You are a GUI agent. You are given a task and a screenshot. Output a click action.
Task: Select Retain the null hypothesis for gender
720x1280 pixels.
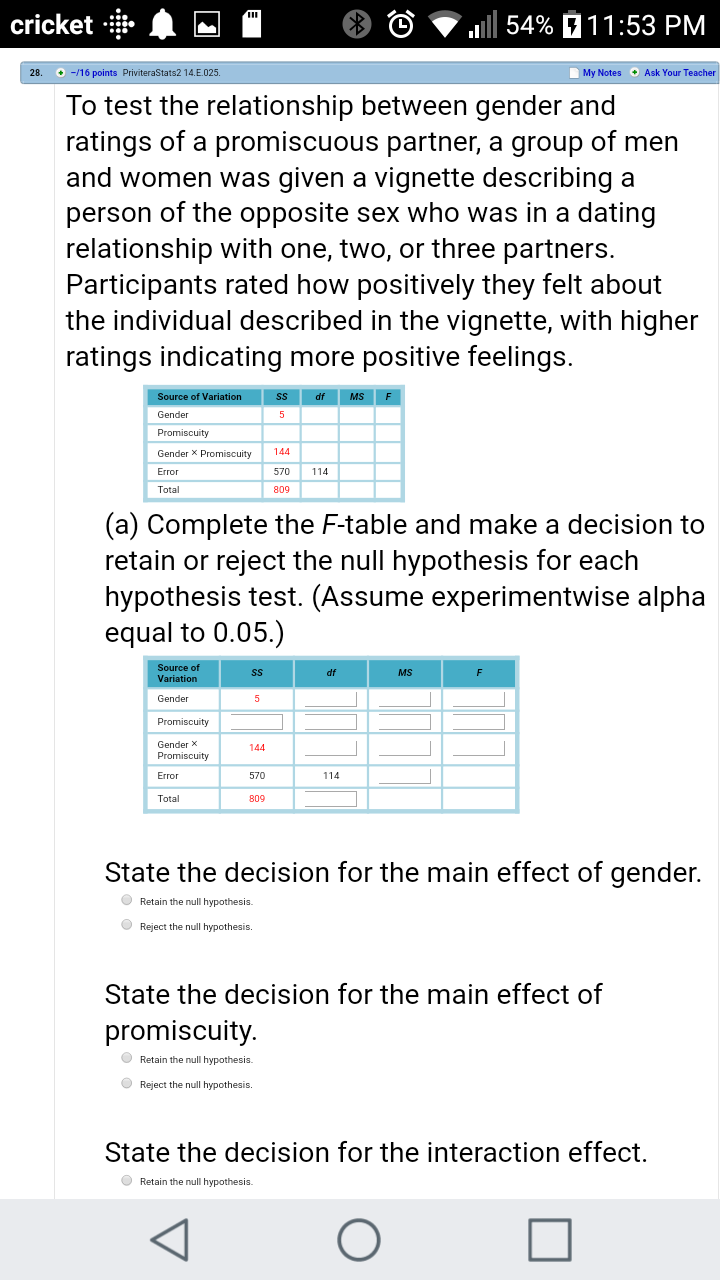coord(127,900)
